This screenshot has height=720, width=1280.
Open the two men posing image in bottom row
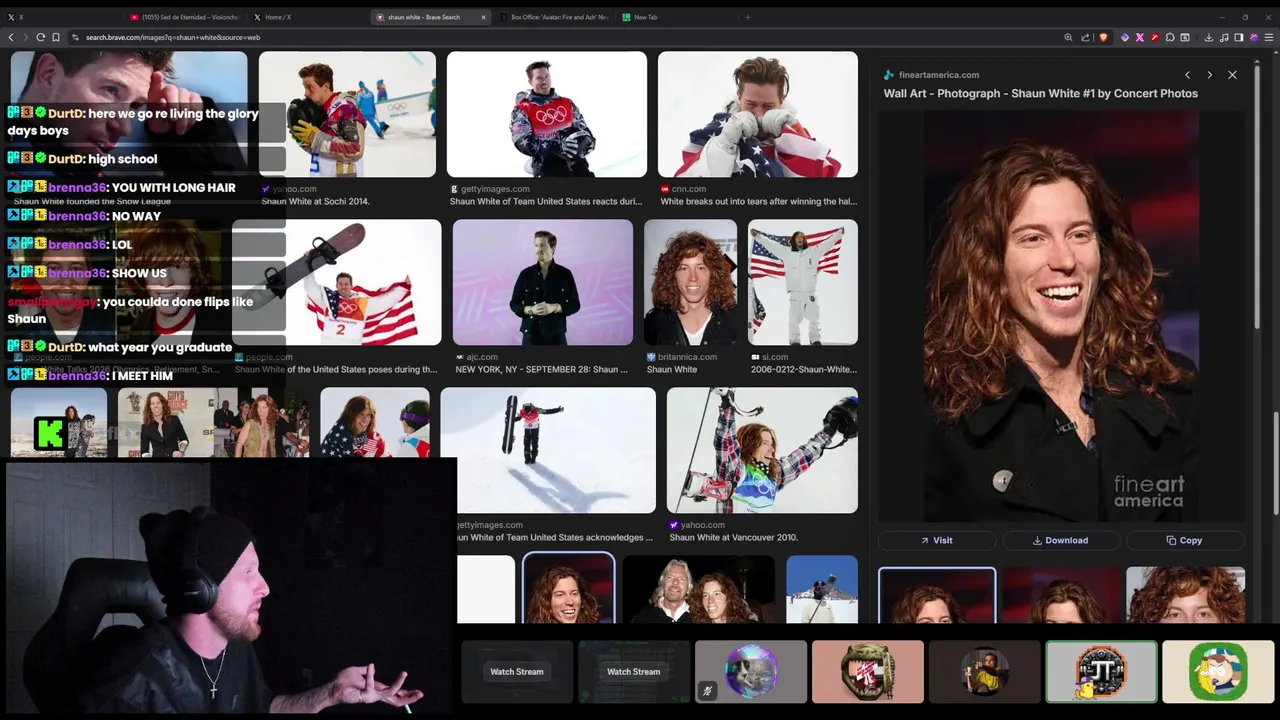(698, 589)
